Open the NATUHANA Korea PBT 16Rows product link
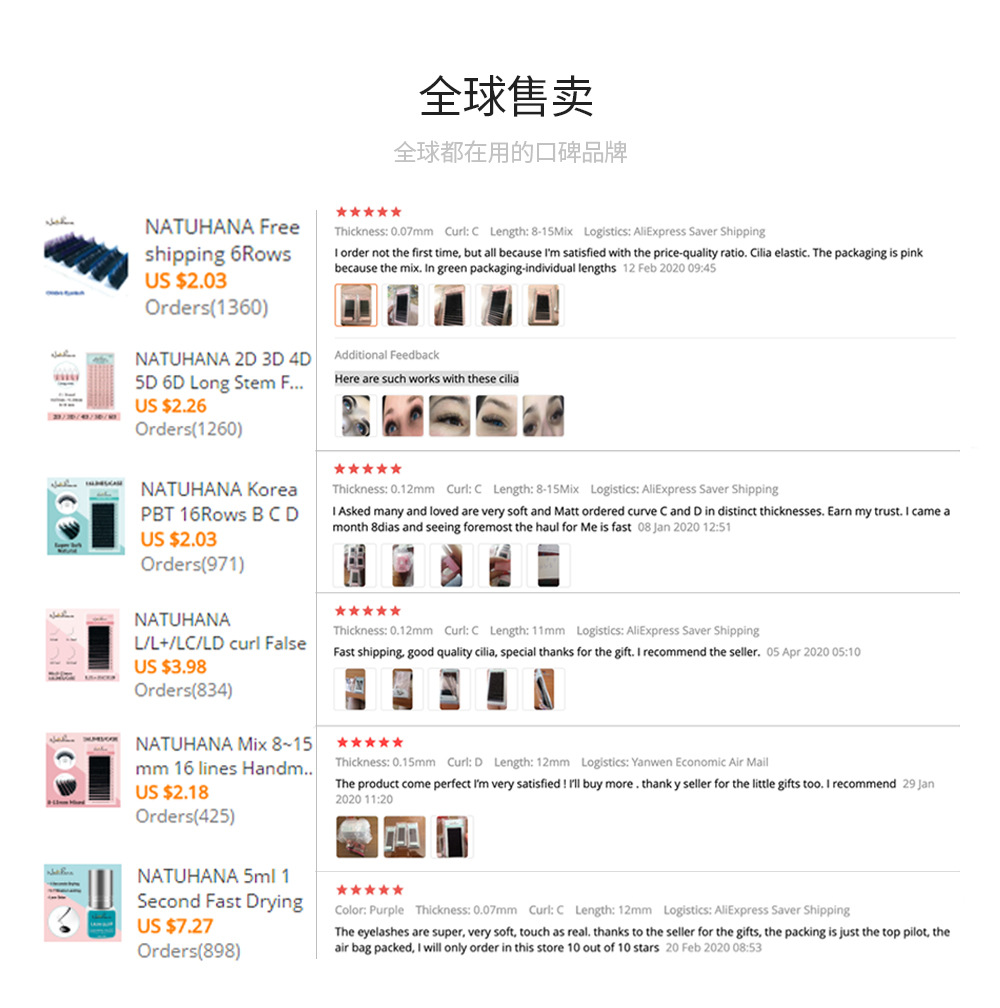 (x=220, y=502)
